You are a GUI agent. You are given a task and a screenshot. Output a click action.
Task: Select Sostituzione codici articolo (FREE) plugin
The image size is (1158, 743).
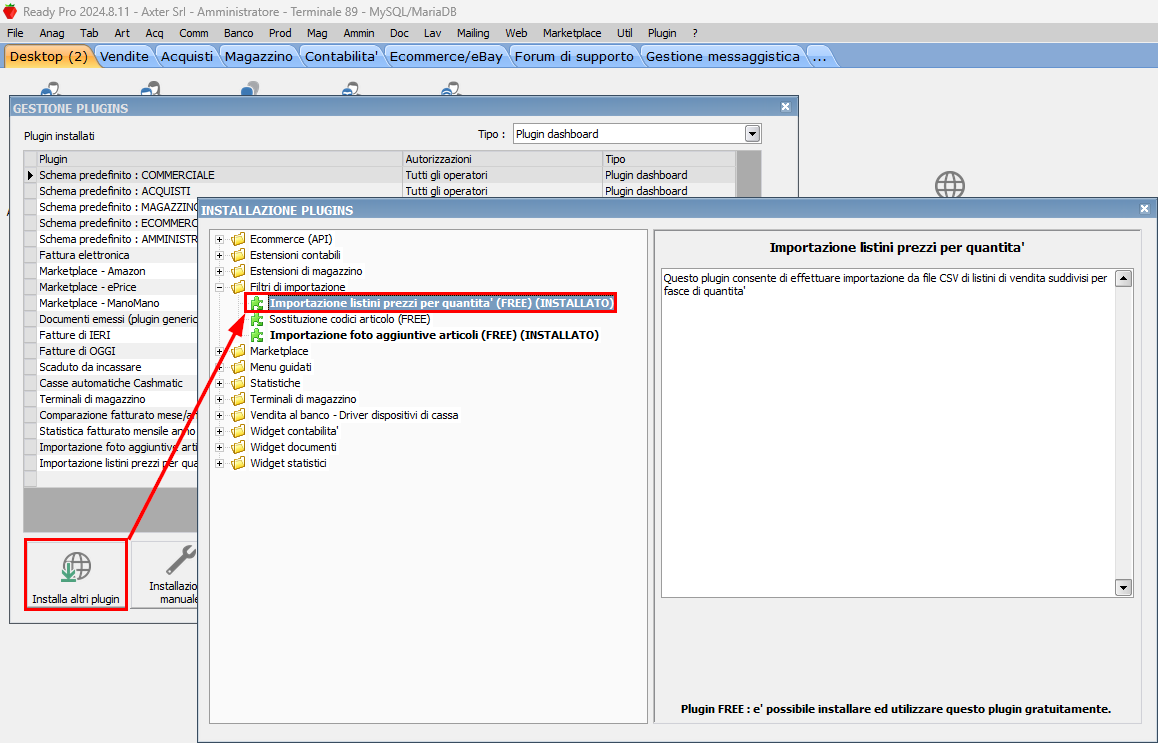[x=349, y=319]
